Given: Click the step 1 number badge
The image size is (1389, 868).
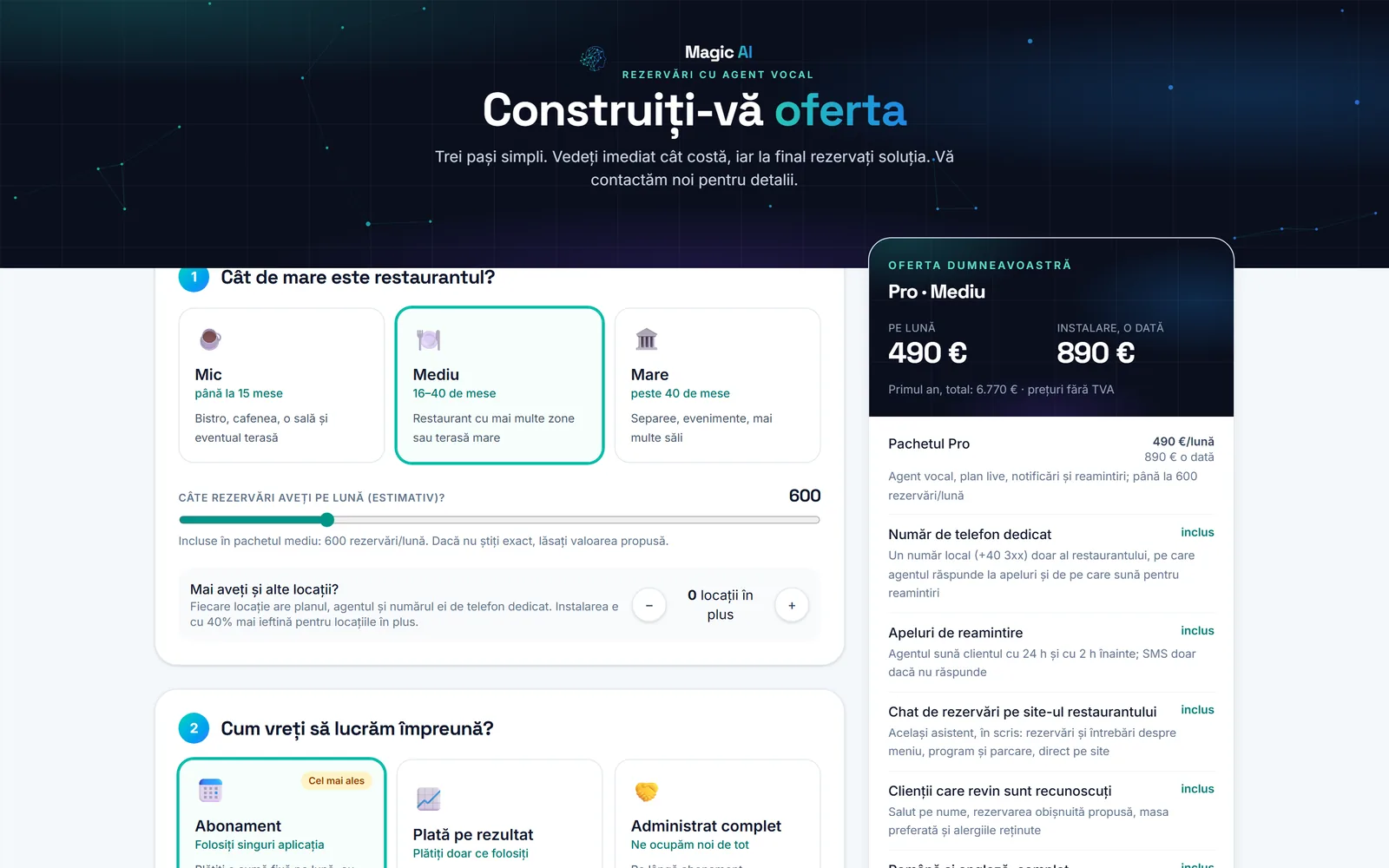Looking at the screenshot, I should [x=194, y=277].
